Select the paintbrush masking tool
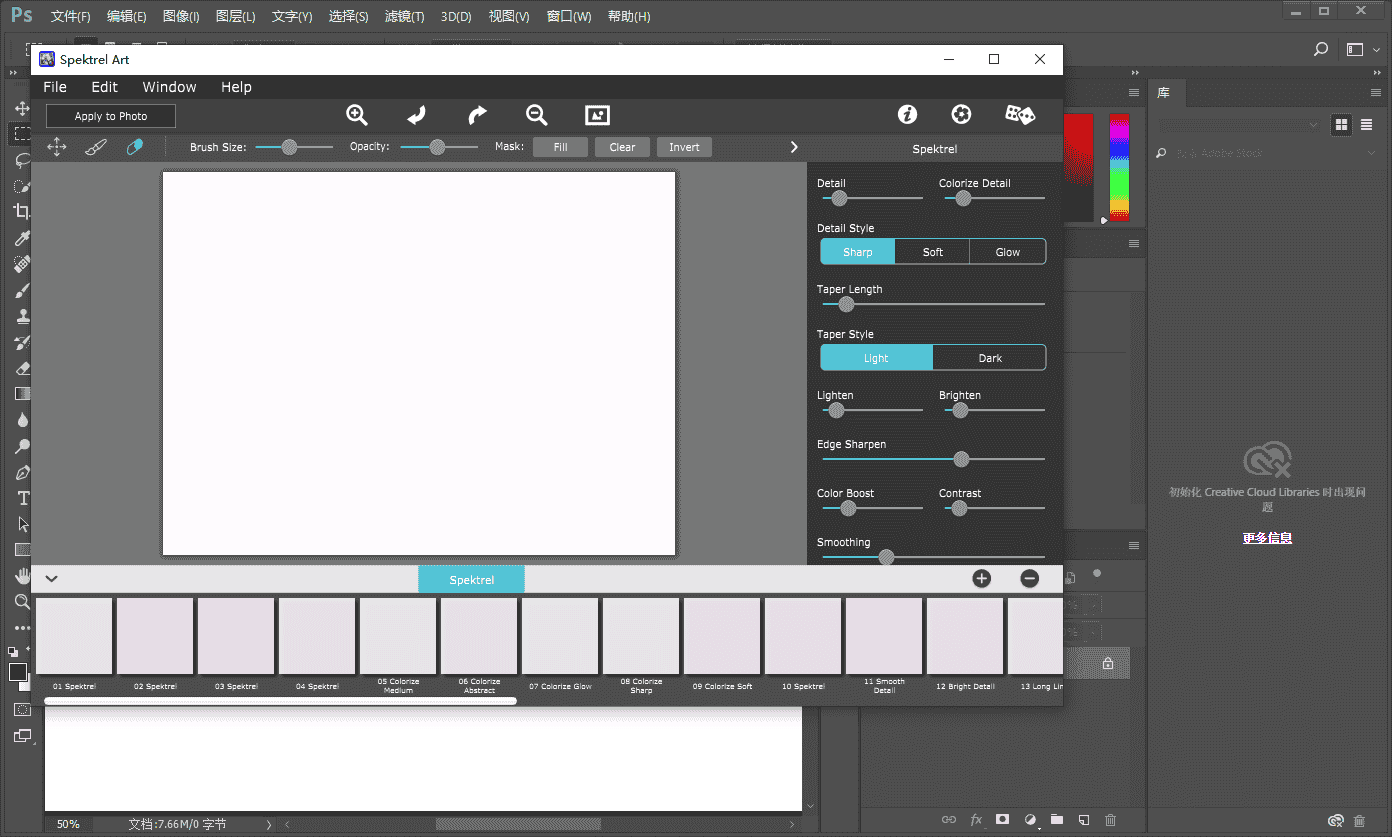The image size is (1392, 837). (x=95, y=147)
